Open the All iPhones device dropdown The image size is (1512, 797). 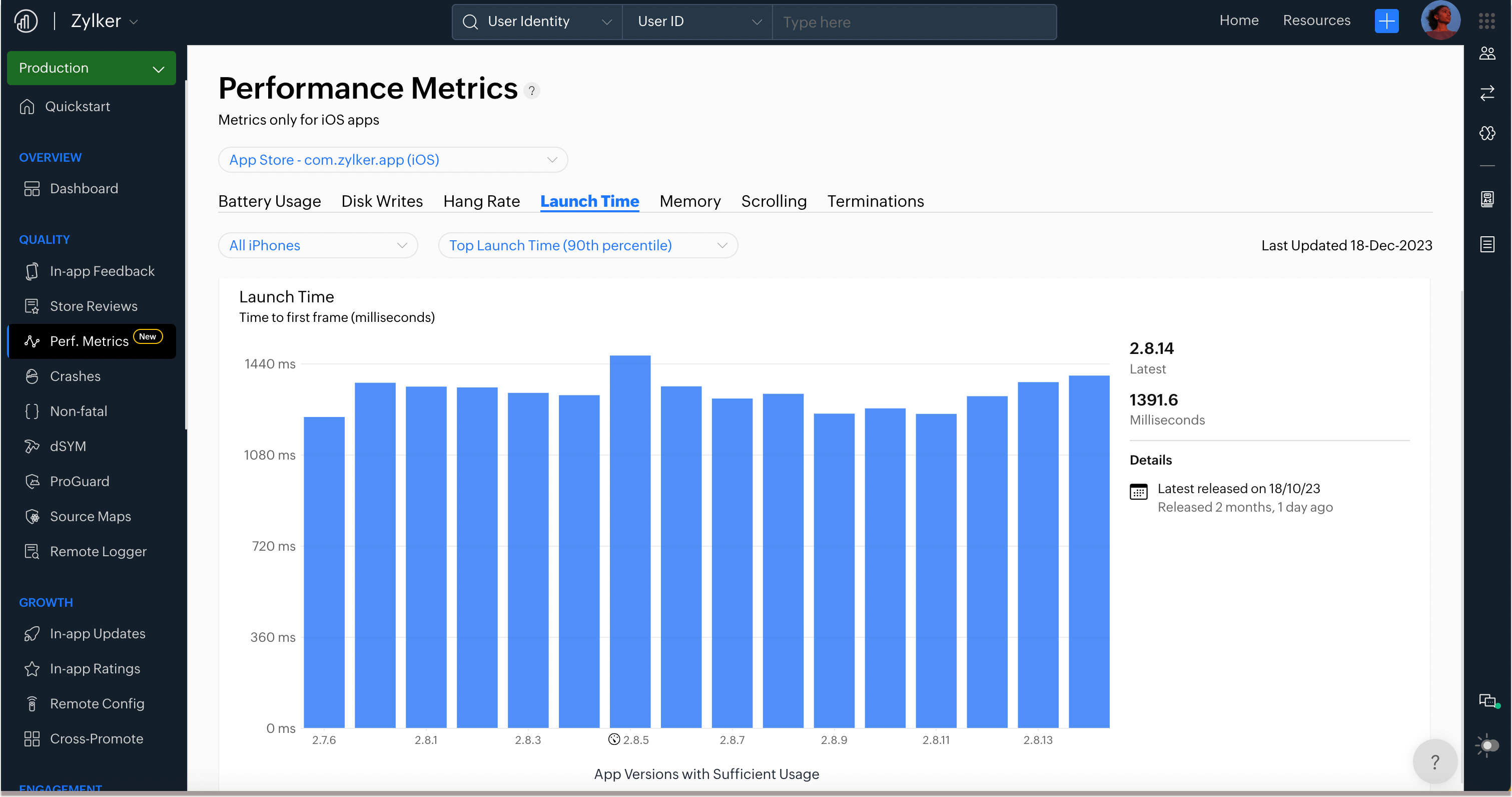[318, 245]
